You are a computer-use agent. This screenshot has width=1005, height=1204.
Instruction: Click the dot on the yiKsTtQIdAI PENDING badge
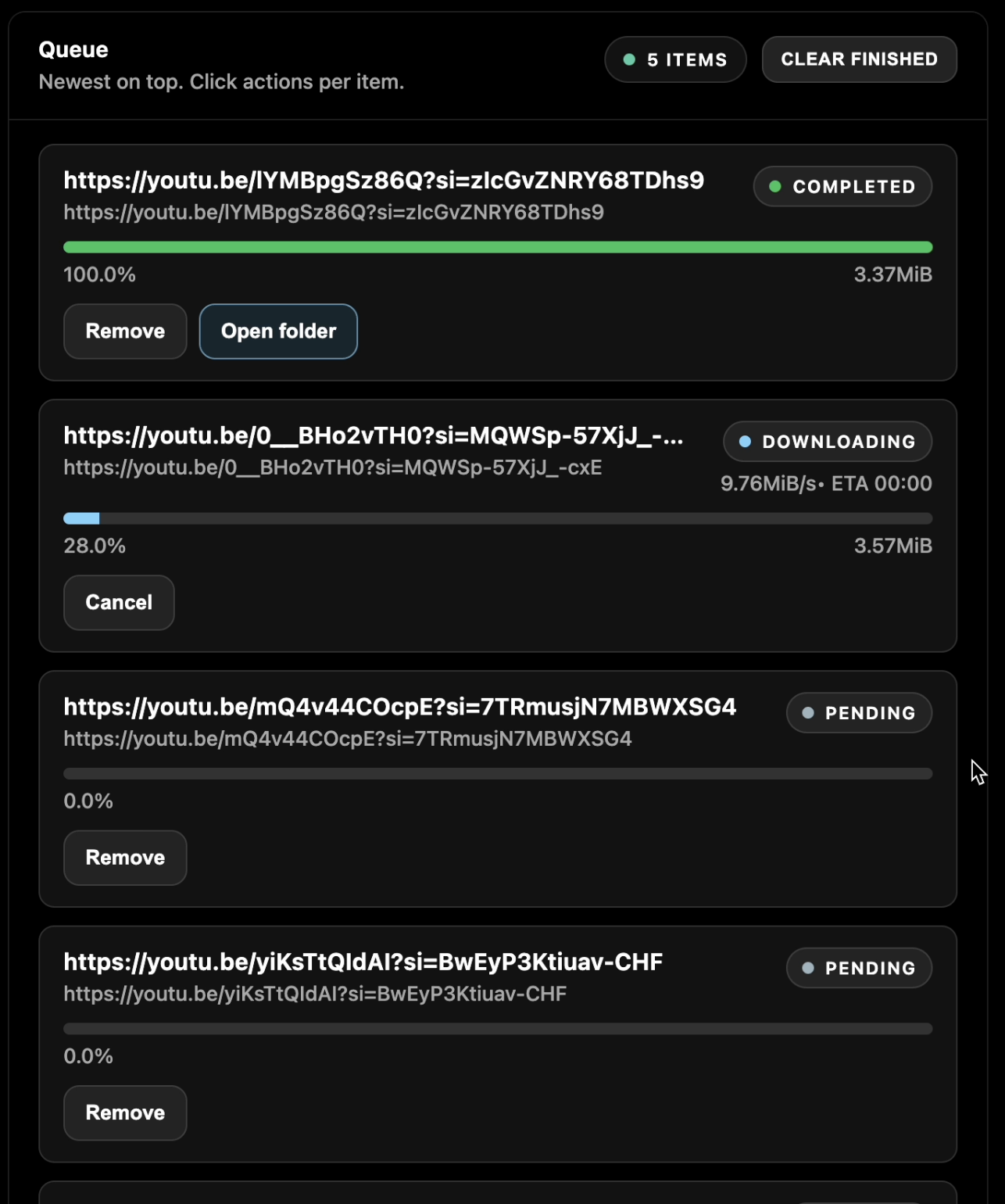807,967
